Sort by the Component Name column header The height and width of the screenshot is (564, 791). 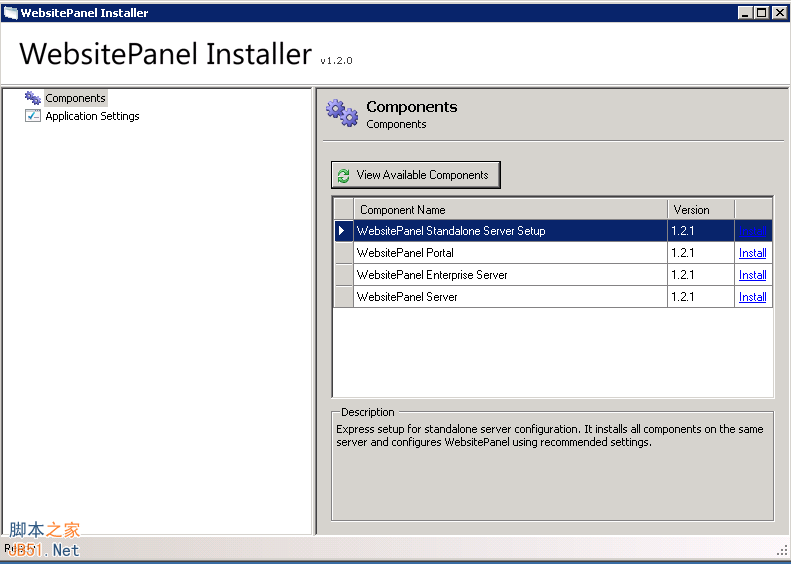click(x=510, y=210)
